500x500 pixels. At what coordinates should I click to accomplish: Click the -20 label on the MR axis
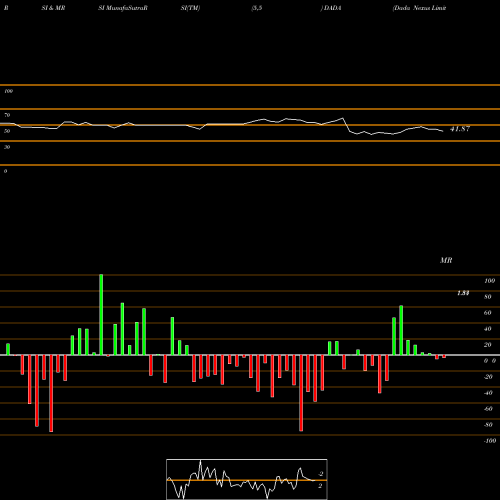(x=488, y=377)
